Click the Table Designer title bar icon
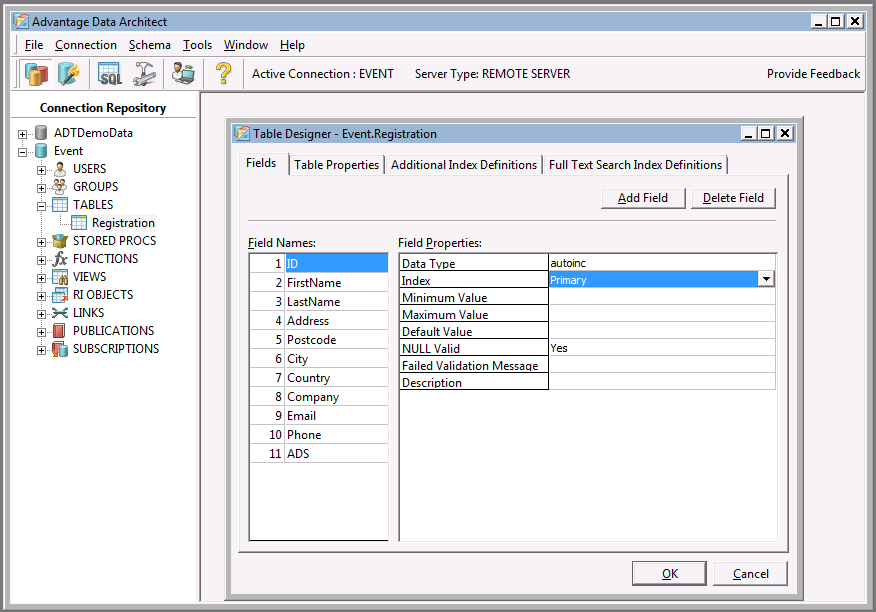Screen dimensions: 876x612 tap(240, 133)
